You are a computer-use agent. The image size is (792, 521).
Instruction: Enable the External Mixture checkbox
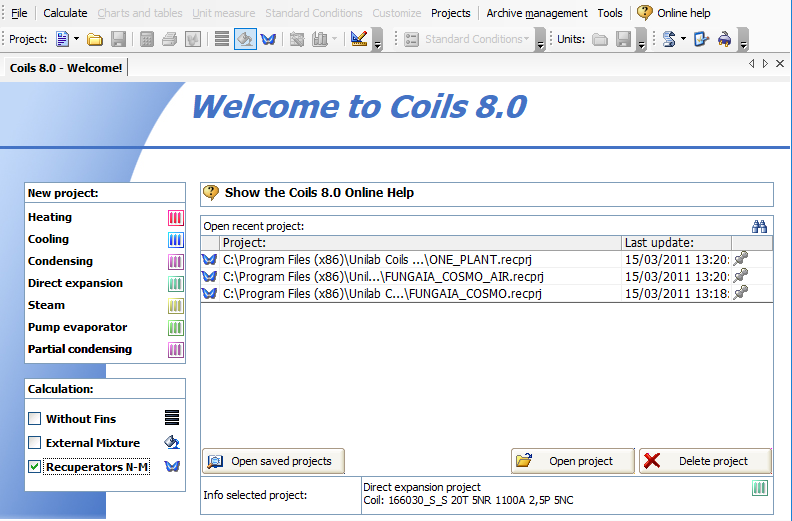(34, 443)
